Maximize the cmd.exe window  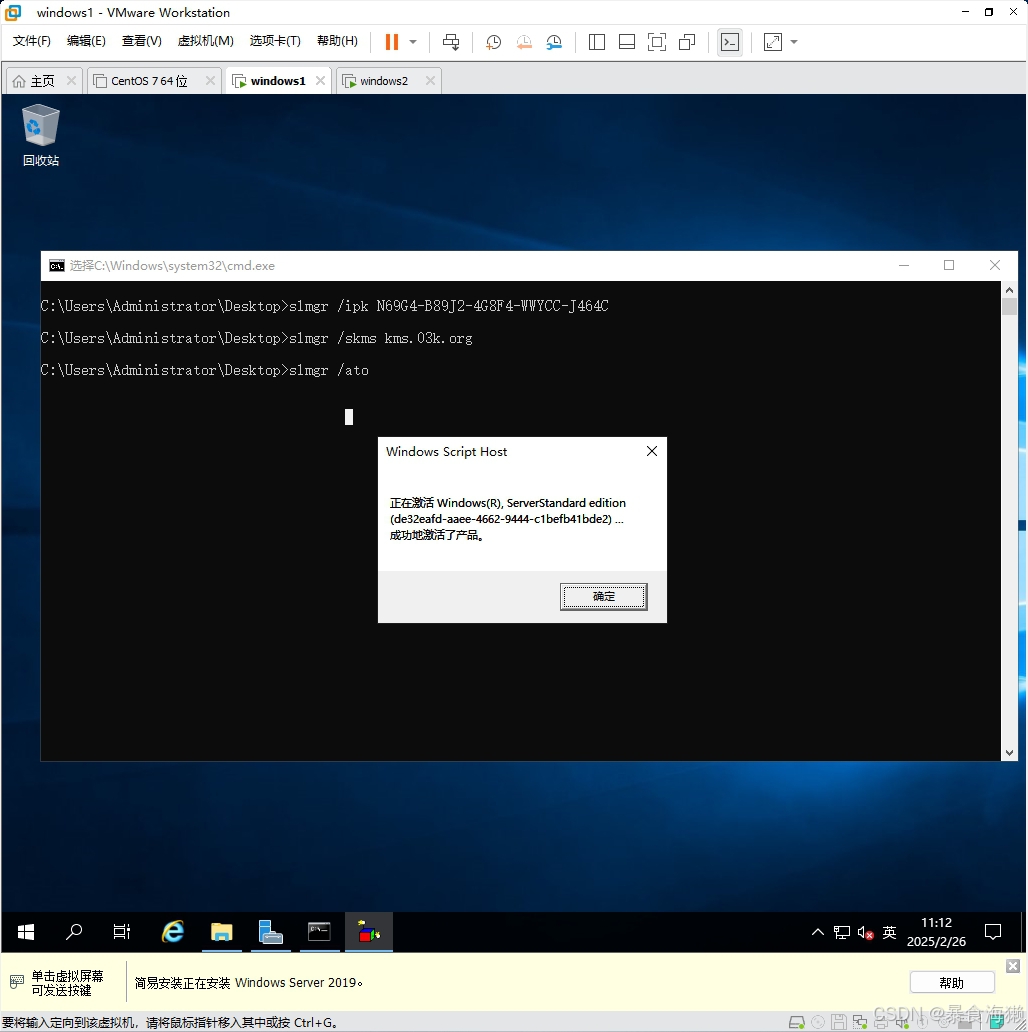click(x=949, y=265)
